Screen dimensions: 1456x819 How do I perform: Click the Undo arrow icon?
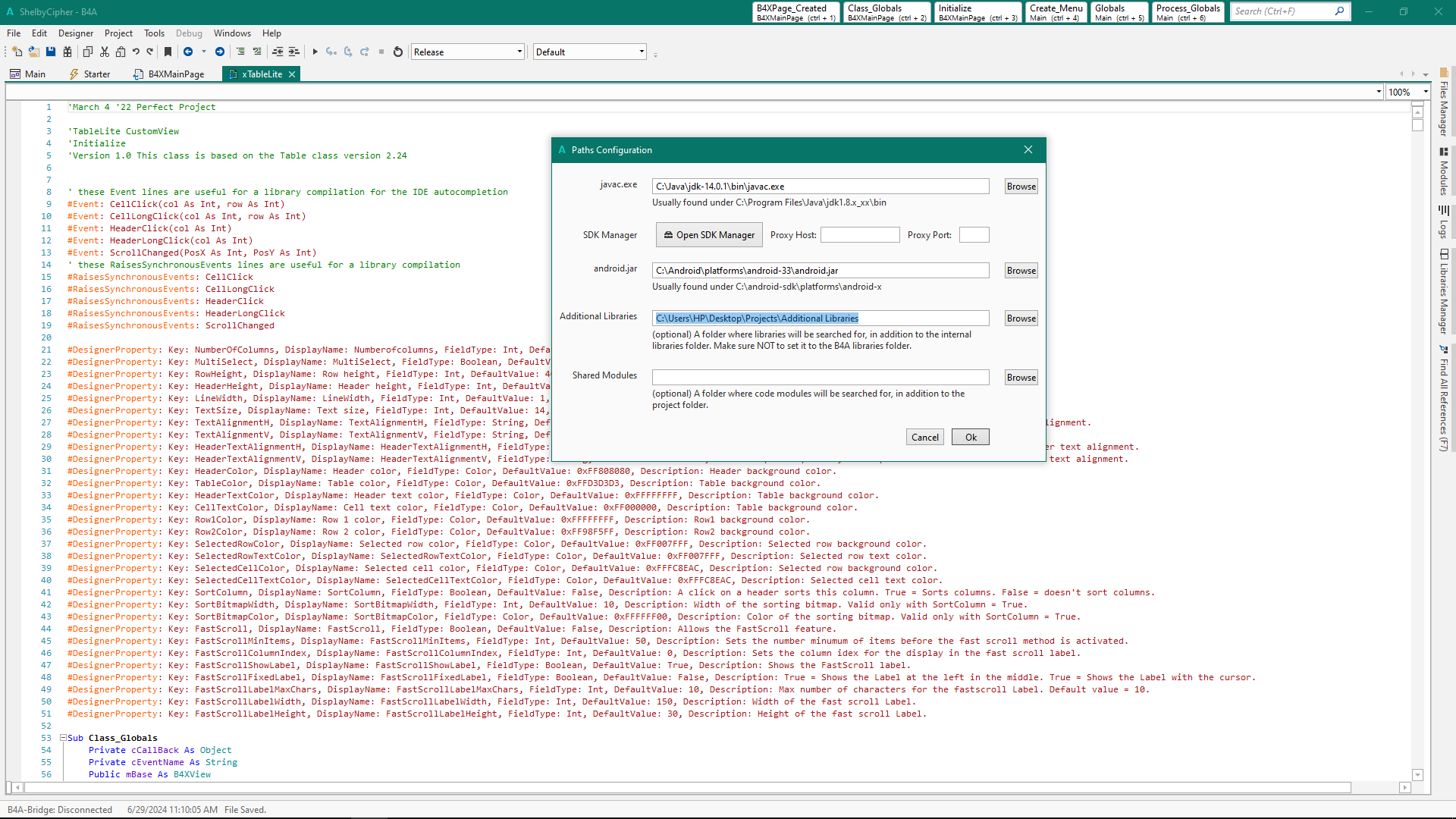click(136, 52)
